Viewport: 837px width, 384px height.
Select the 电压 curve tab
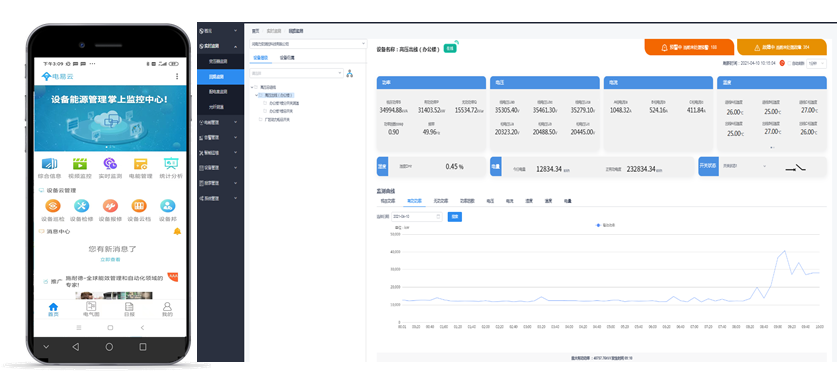click(490, 201)
